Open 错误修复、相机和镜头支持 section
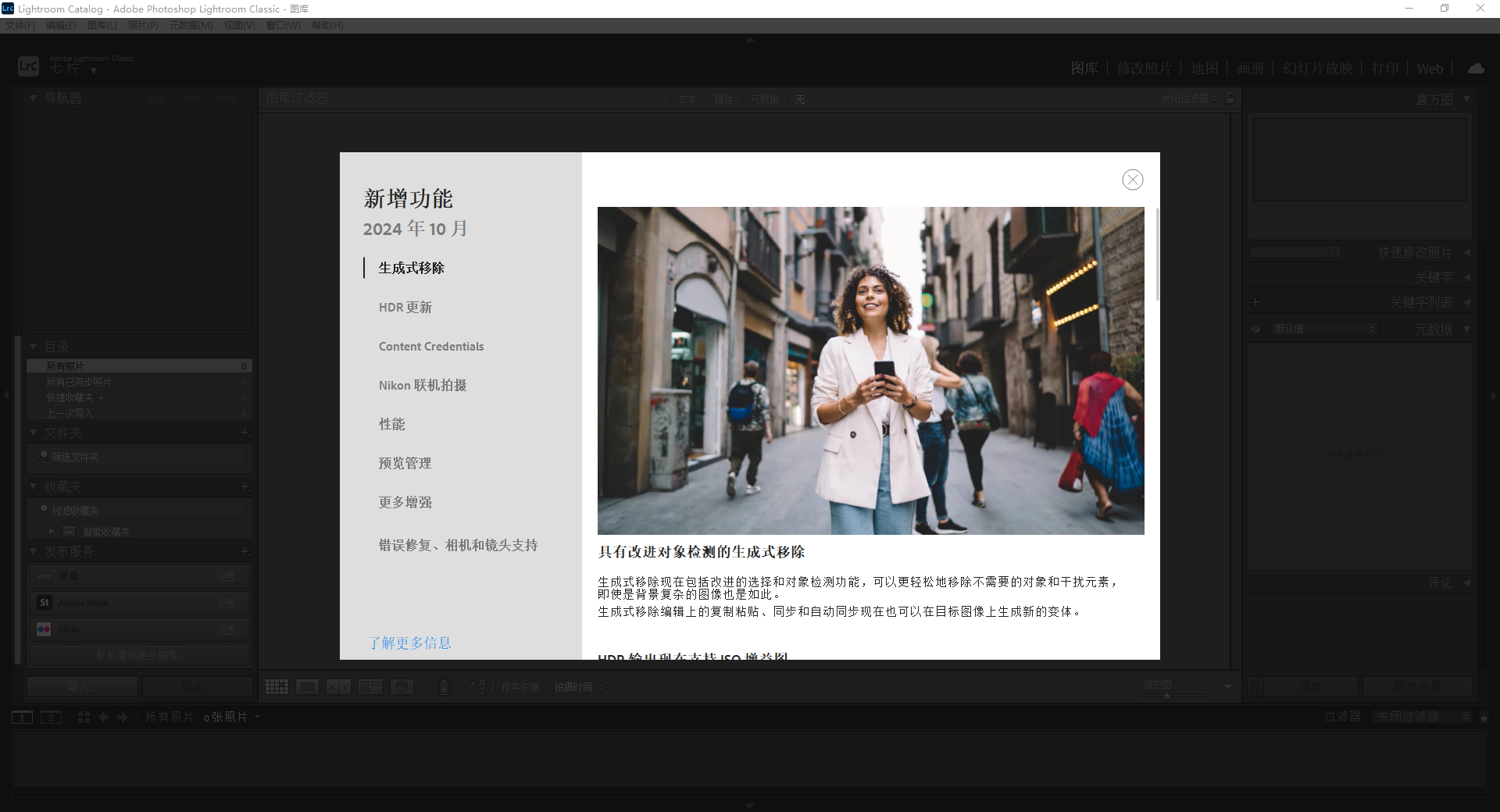The height and width of the screenshot is (812, 1500). [x=458, y=545]
